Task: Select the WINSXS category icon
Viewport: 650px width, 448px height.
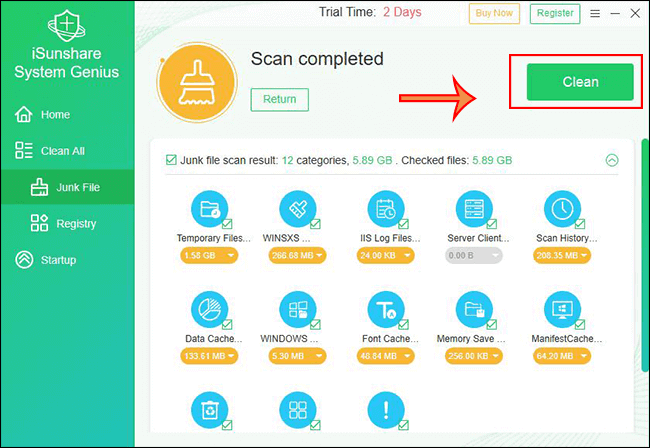Action: (297, 208)
